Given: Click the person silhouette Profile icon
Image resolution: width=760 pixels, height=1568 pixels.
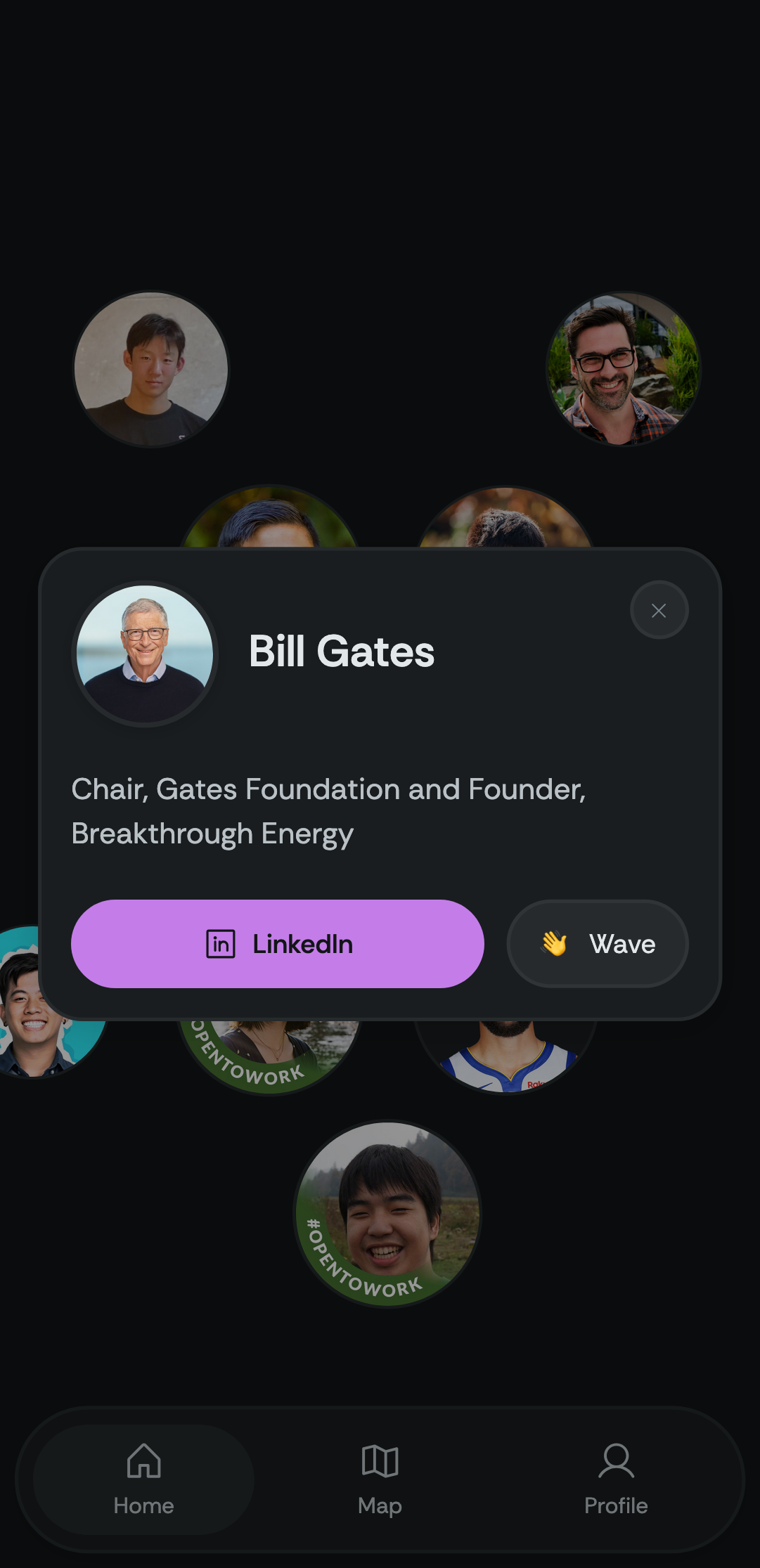Looking at the screenshot, I should click(616, 1460).
